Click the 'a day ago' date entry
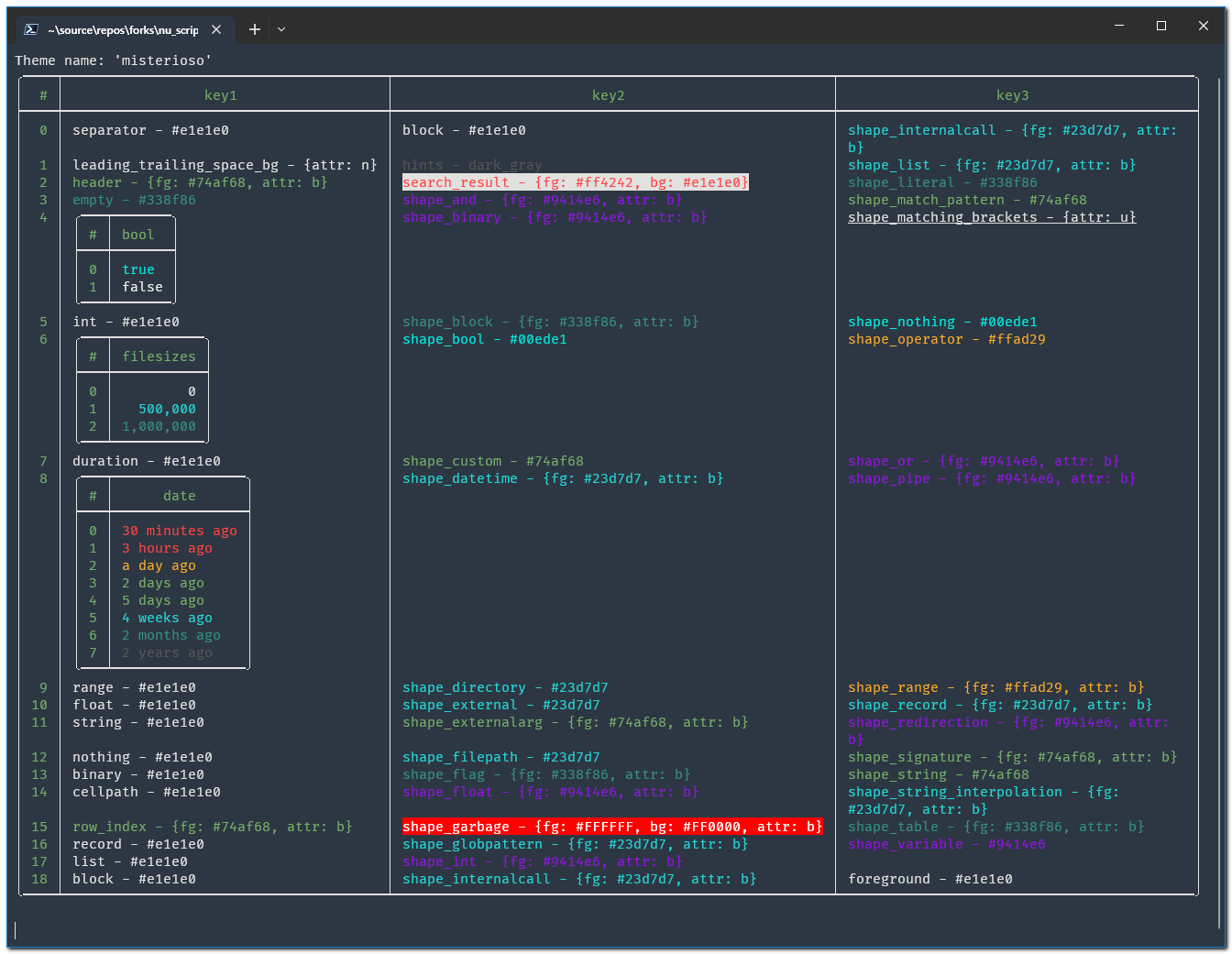The image size is (1232, 954). coord(159,565)
